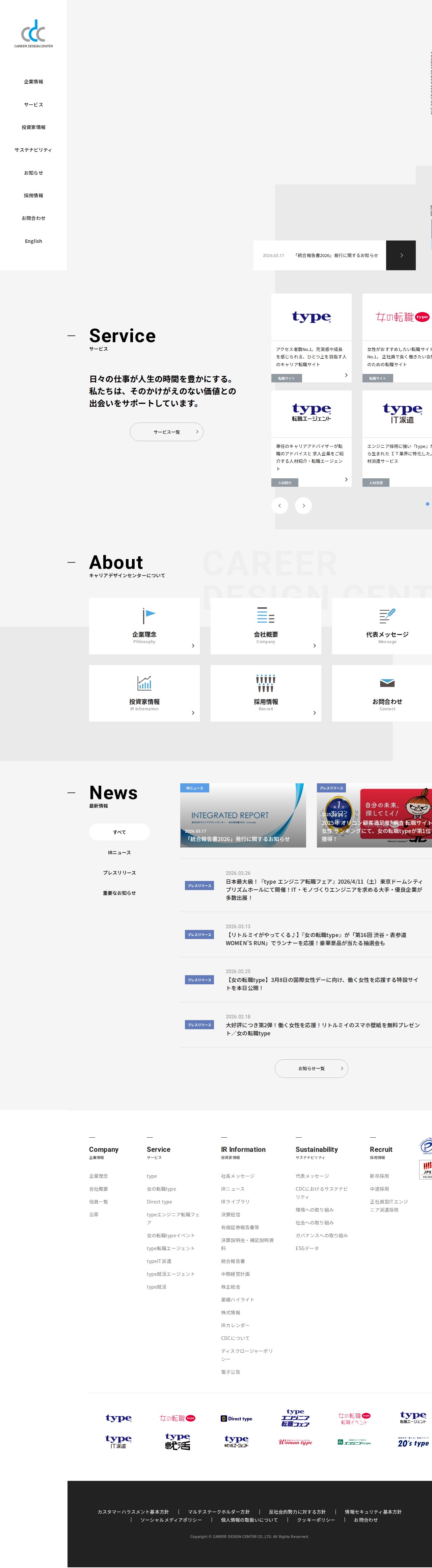The height and width of the screenshot is (1568, 432).
Task: Open the footer 新卒採用 link
Action: coord(379,1176)
